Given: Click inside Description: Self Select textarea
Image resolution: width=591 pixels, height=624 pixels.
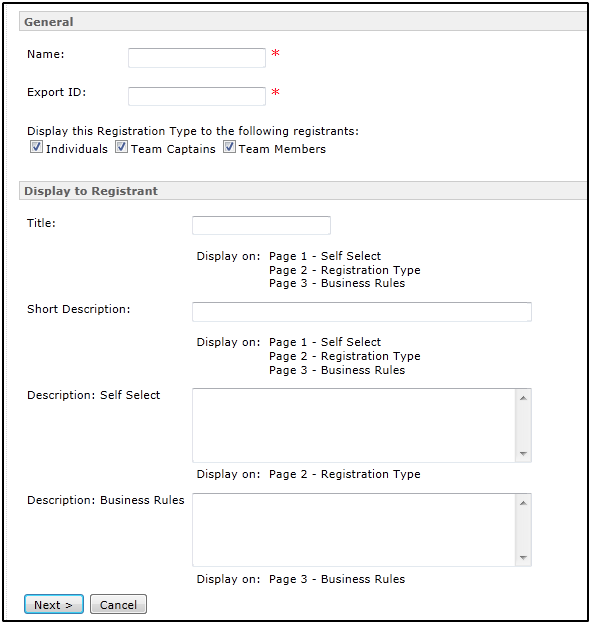Looking at the screenshot, I should coord(354,425).
